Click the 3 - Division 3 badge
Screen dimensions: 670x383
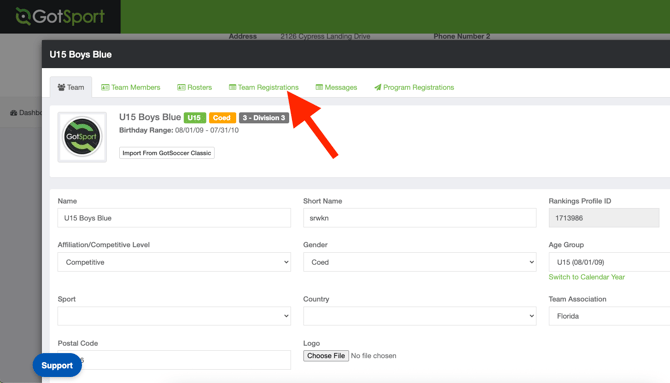click(x=264, y=118)
